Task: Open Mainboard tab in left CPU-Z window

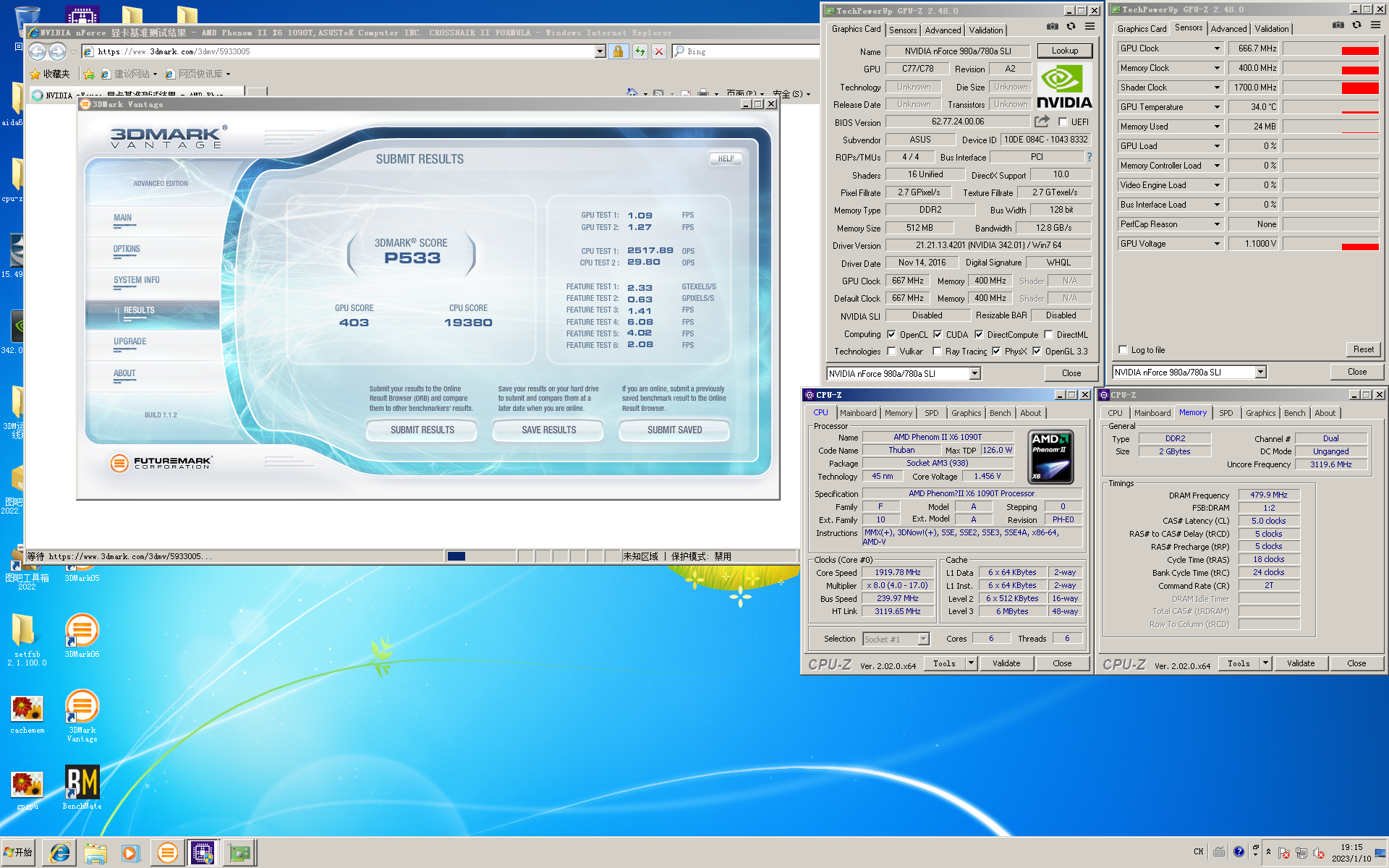Action: click(858, 413)
